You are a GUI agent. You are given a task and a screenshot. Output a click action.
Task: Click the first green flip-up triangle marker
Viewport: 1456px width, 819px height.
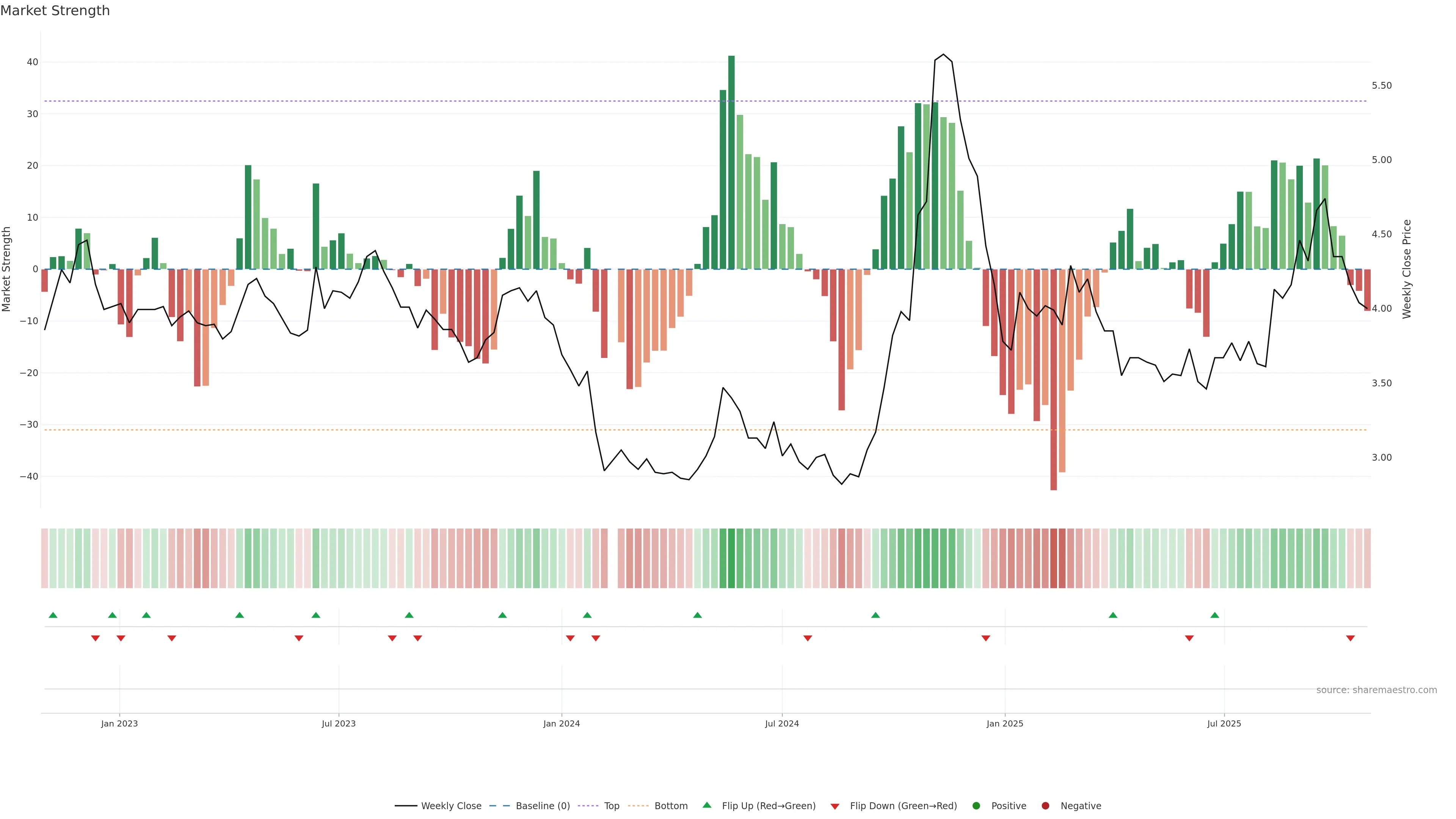tap(53, 615)
